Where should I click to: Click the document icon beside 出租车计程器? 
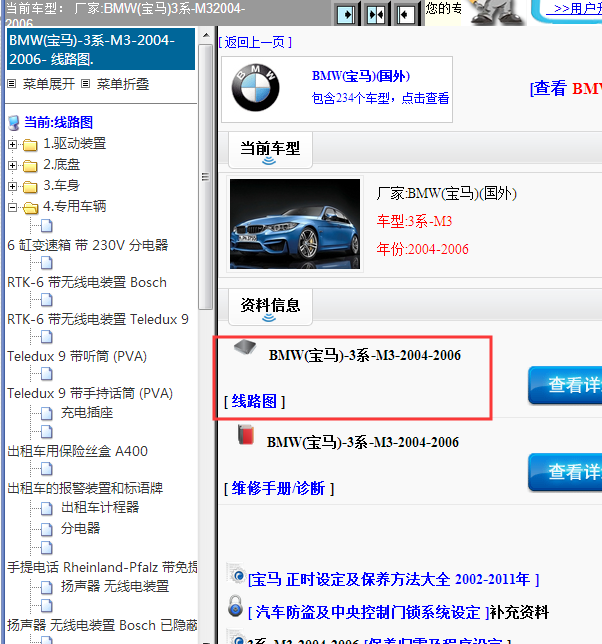(47, 508)
